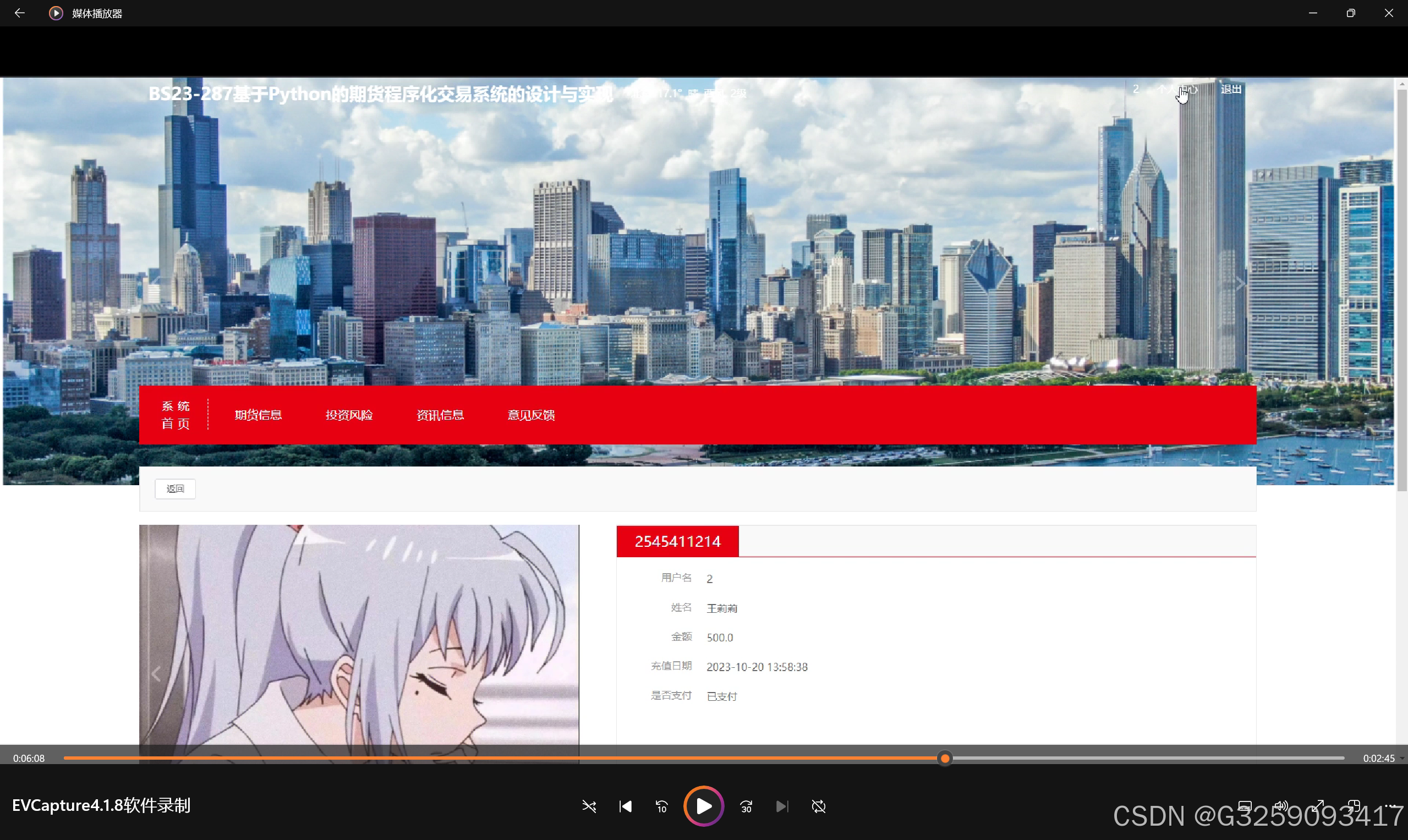Open the 期货信息 menu item
The height and width of the screenshot is (840, 1408).
pyautogui.click(x=258, y=415)
